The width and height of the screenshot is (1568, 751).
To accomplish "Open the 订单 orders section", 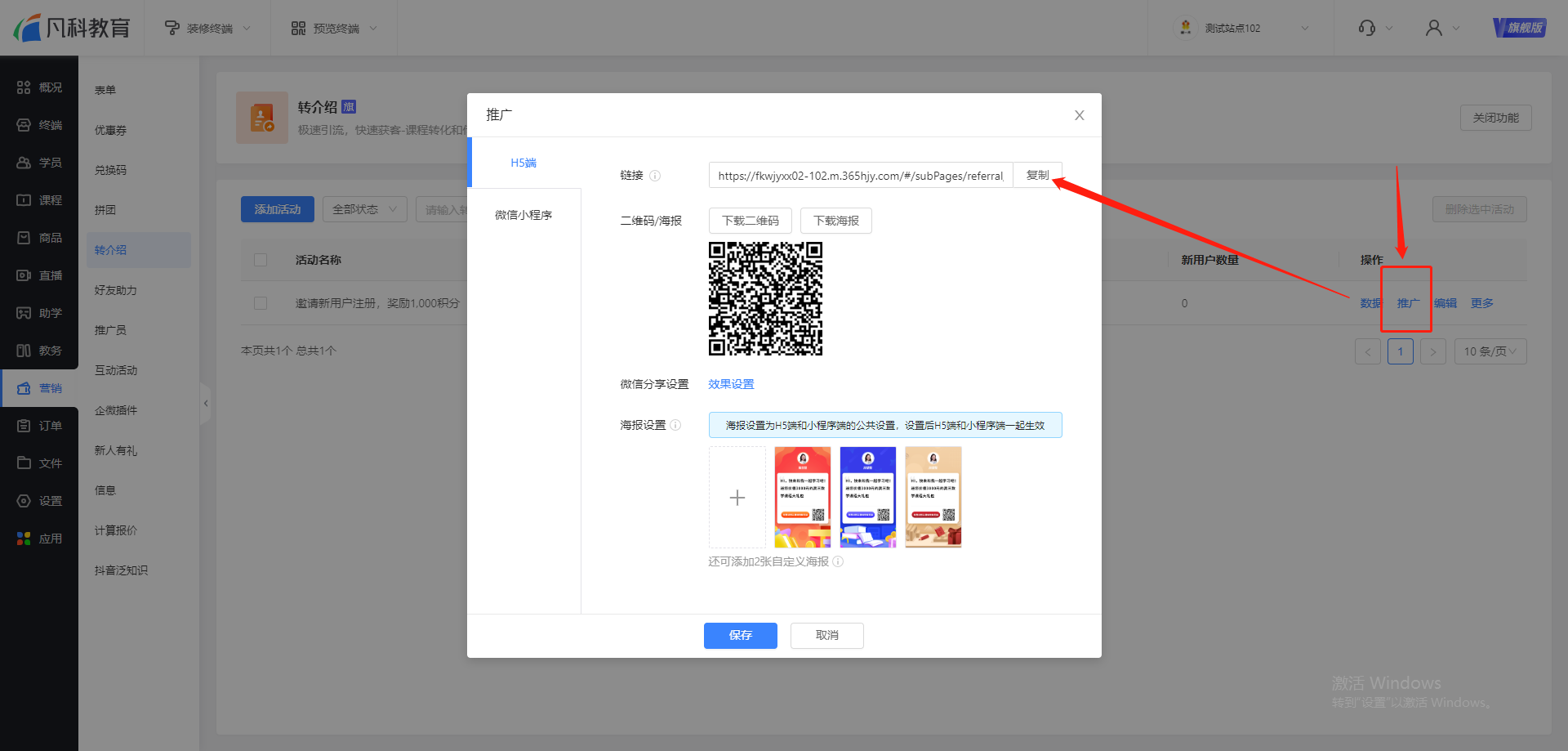I will pos(39,426).
